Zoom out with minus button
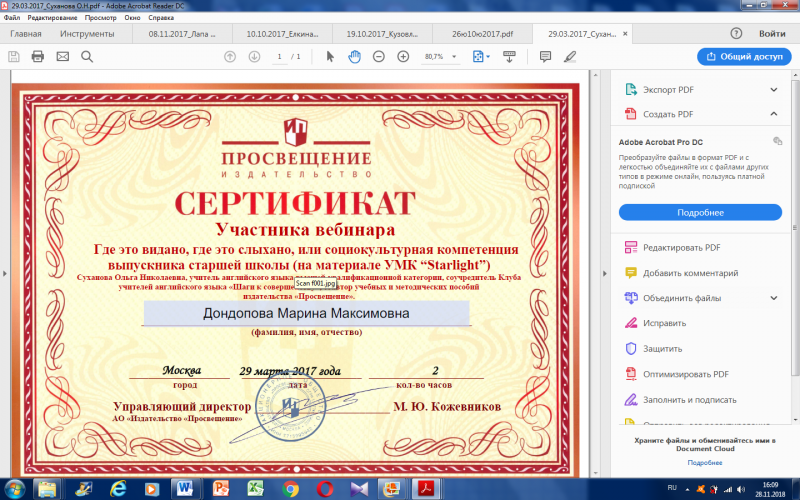The height and width of the screenshot is (500, 800). pos(379,57)
